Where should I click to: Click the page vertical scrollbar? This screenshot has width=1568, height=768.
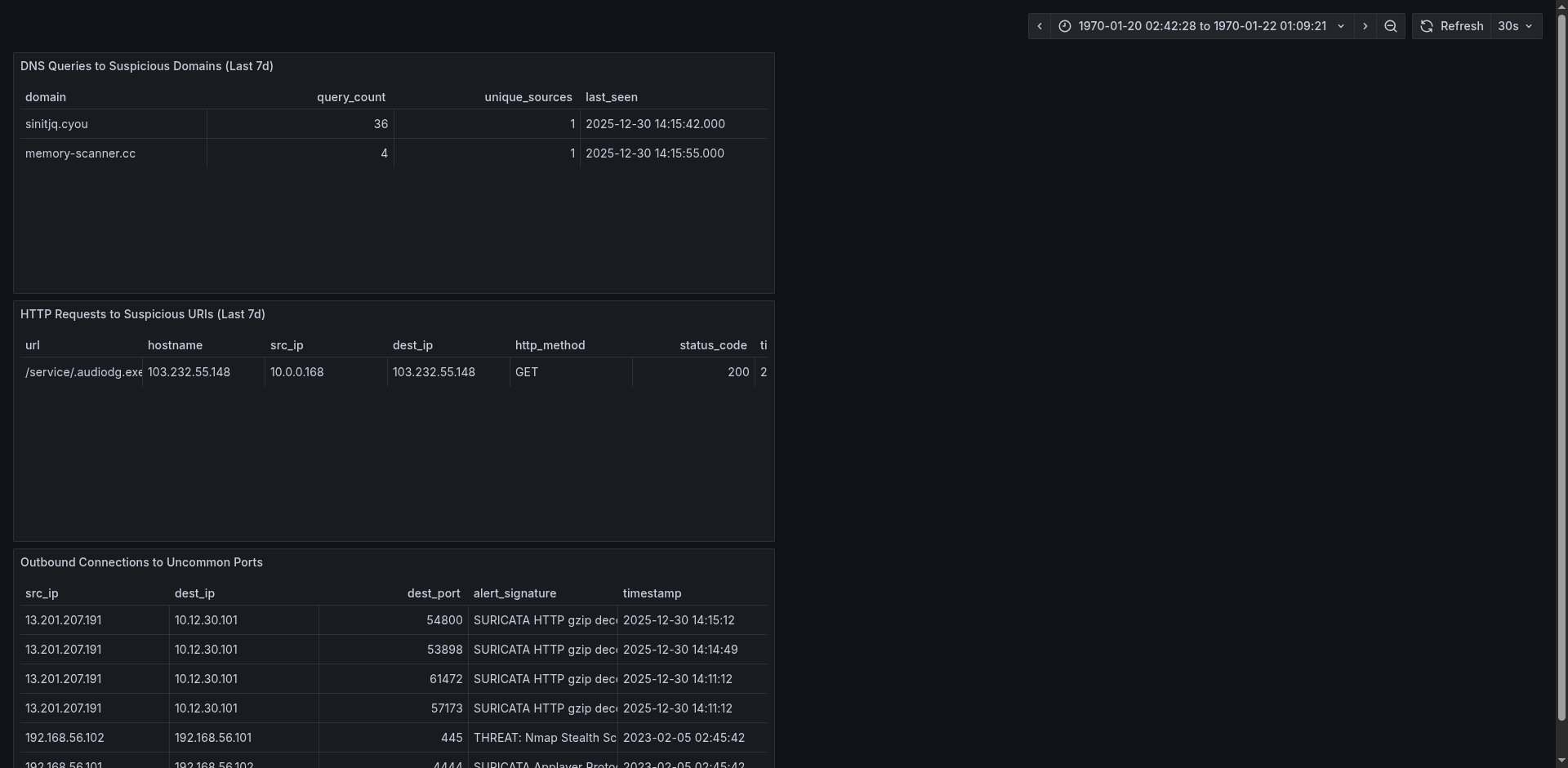(x=1561, y=367)
